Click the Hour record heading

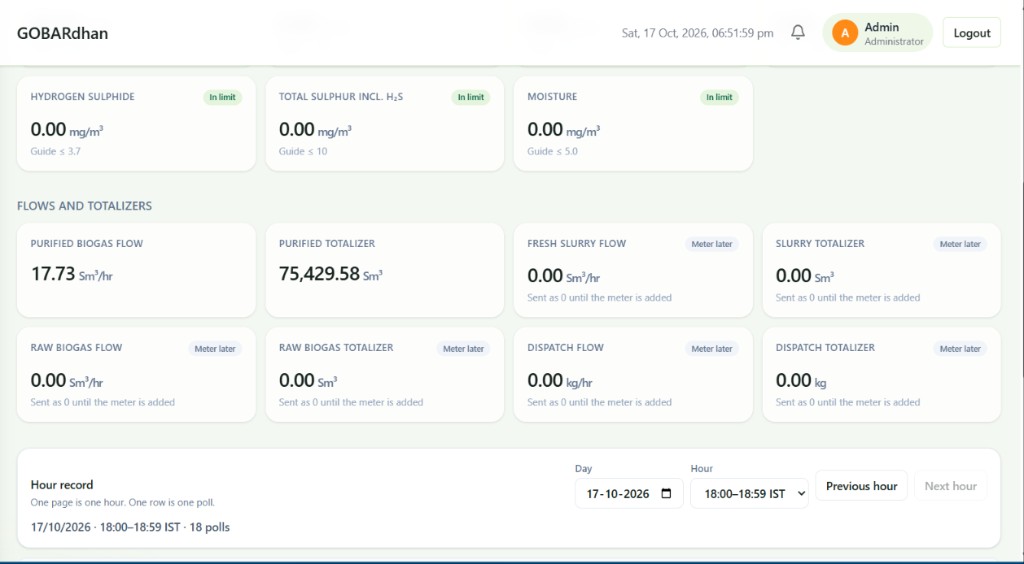tap(62, 485)
